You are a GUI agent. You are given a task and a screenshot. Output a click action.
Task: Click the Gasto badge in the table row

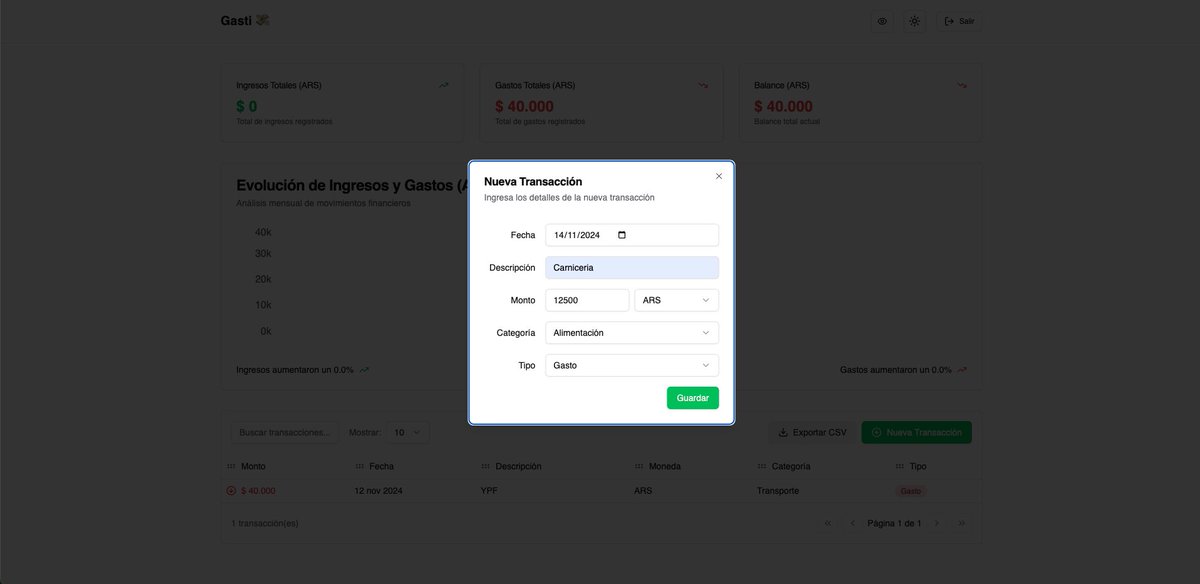click(911, 491)
